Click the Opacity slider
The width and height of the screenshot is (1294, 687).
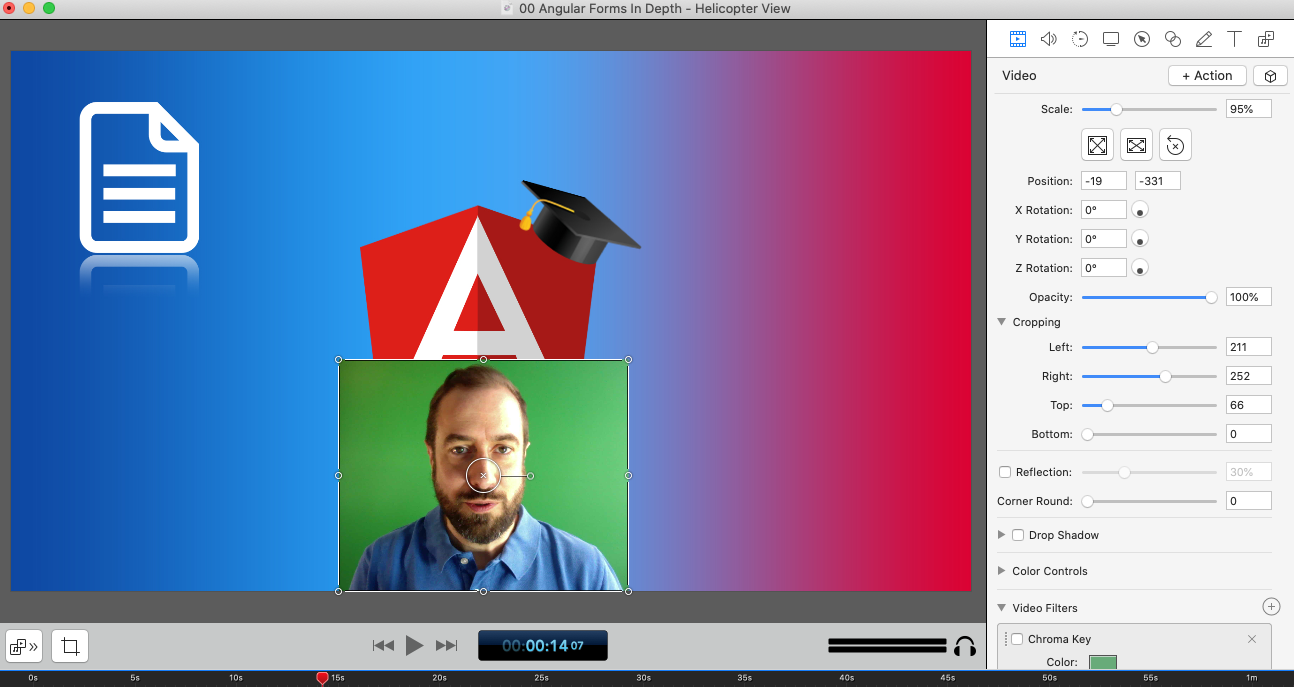(x=1149, y=297)
